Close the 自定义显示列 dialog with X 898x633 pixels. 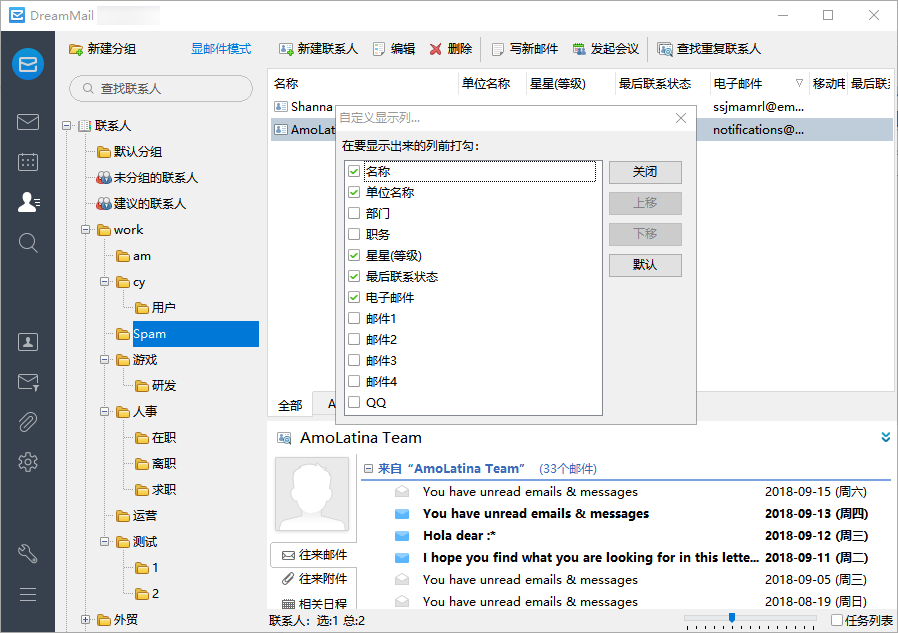coord(680,118)
